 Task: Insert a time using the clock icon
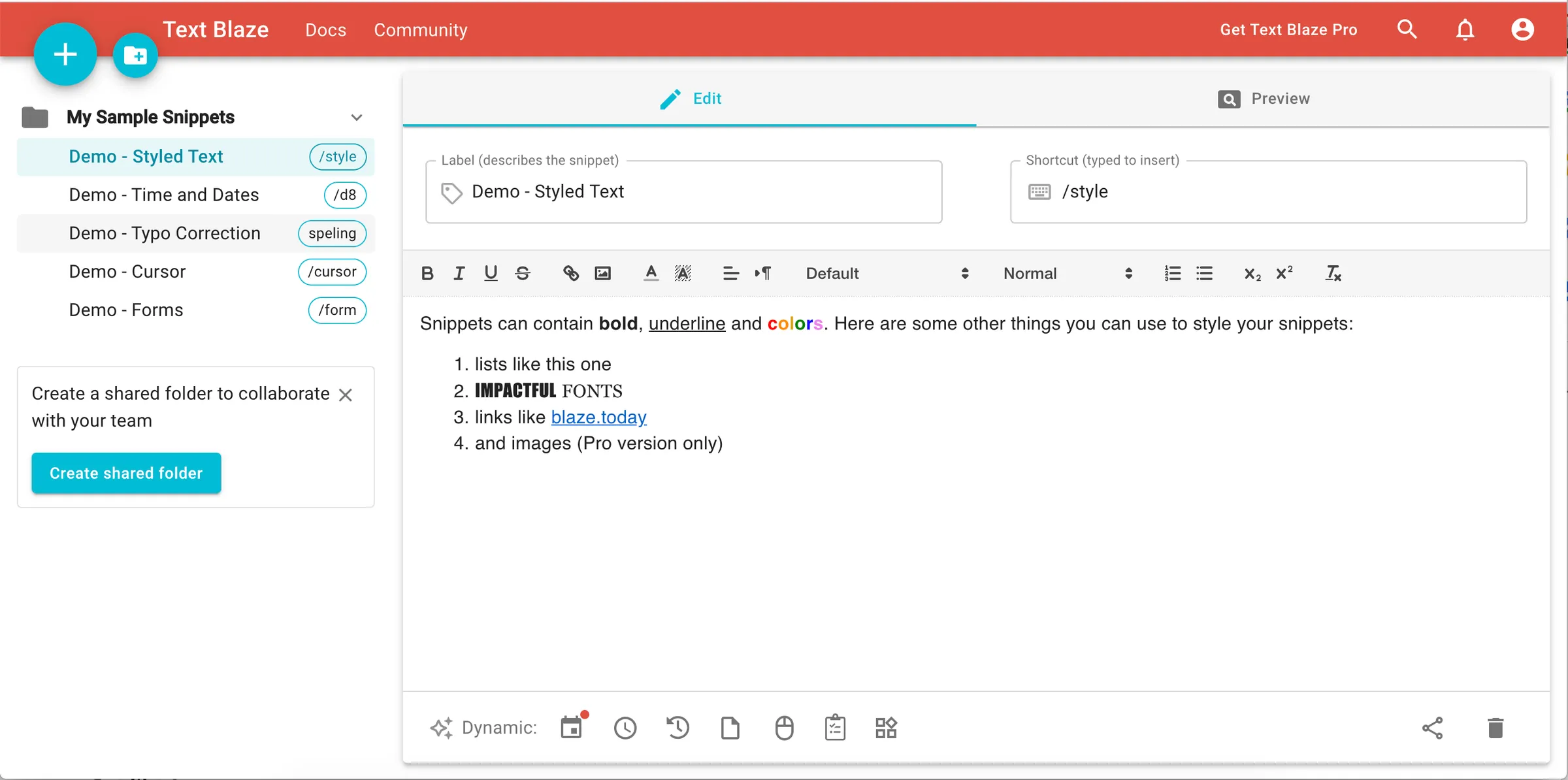pyautogui.click(x=625, y=727)
